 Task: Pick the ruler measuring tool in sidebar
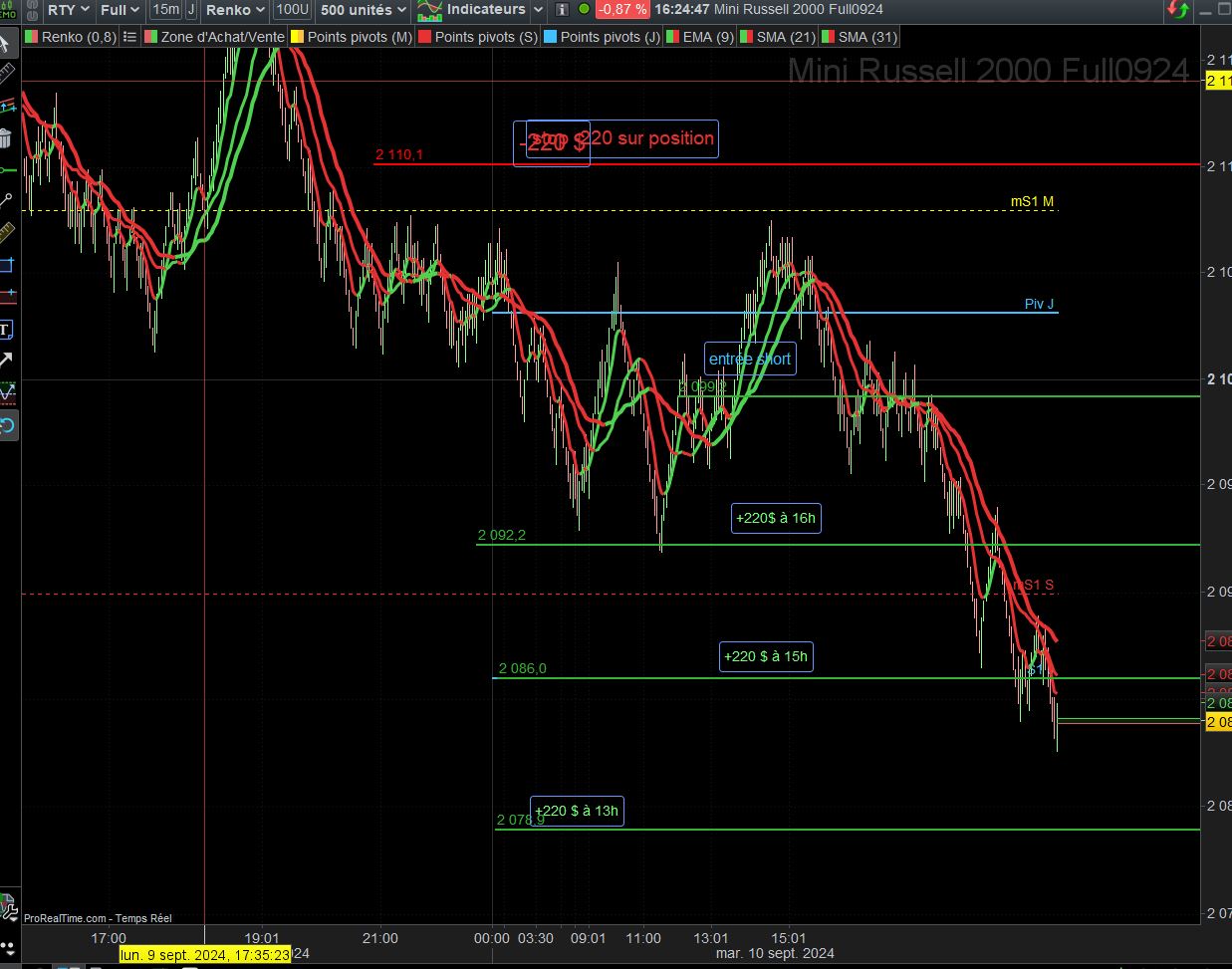pos(7,74)
